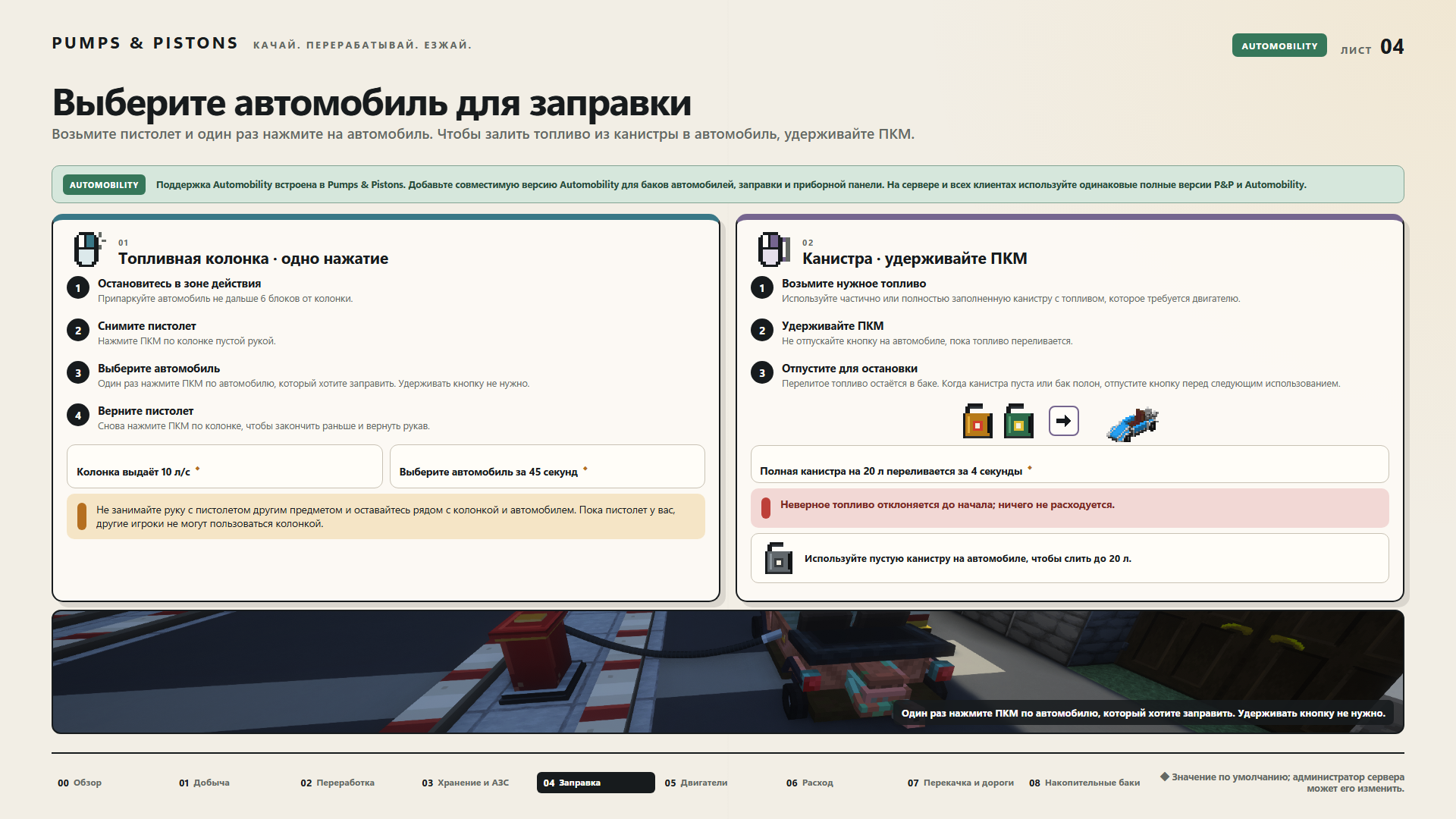The height and width of the screenshot is (819, 1456).
Task: Click the orange note Не занимайте руку с пистолетом
Action: tap(386, 516)
